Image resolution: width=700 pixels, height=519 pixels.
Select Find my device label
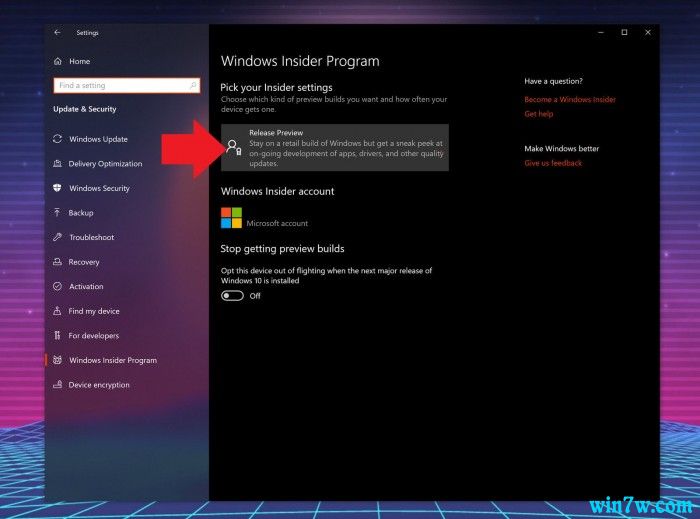[x=94, y=311]
